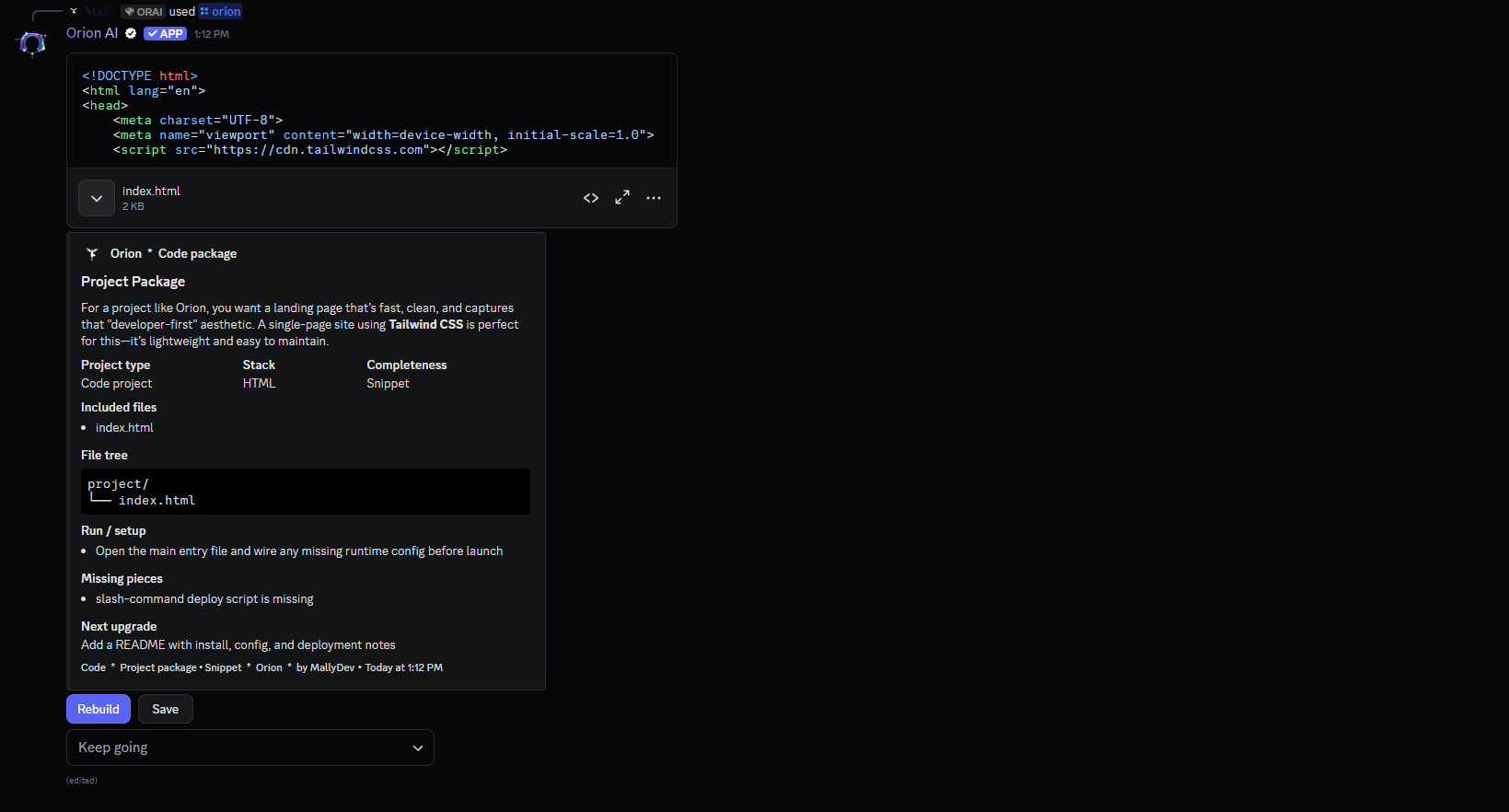Click the verified badge next to Orion AI
Image resolution: width=1509 pixels, height=812 pixels.
(131, 33)
